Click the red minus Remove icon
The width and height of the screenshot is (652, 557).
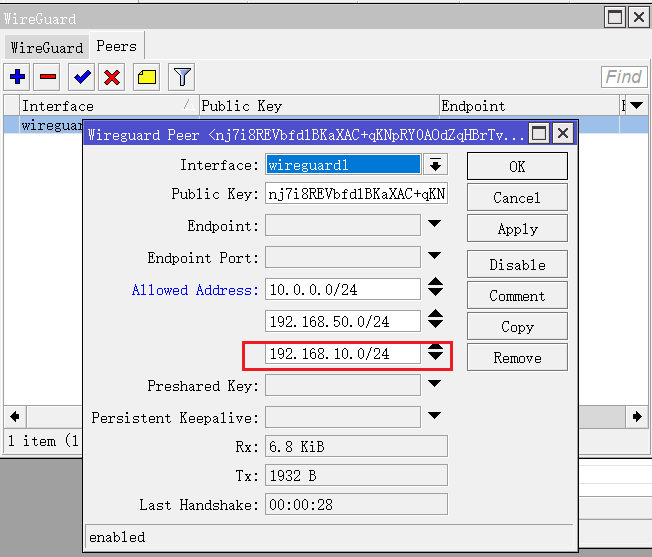coord(48,77)
